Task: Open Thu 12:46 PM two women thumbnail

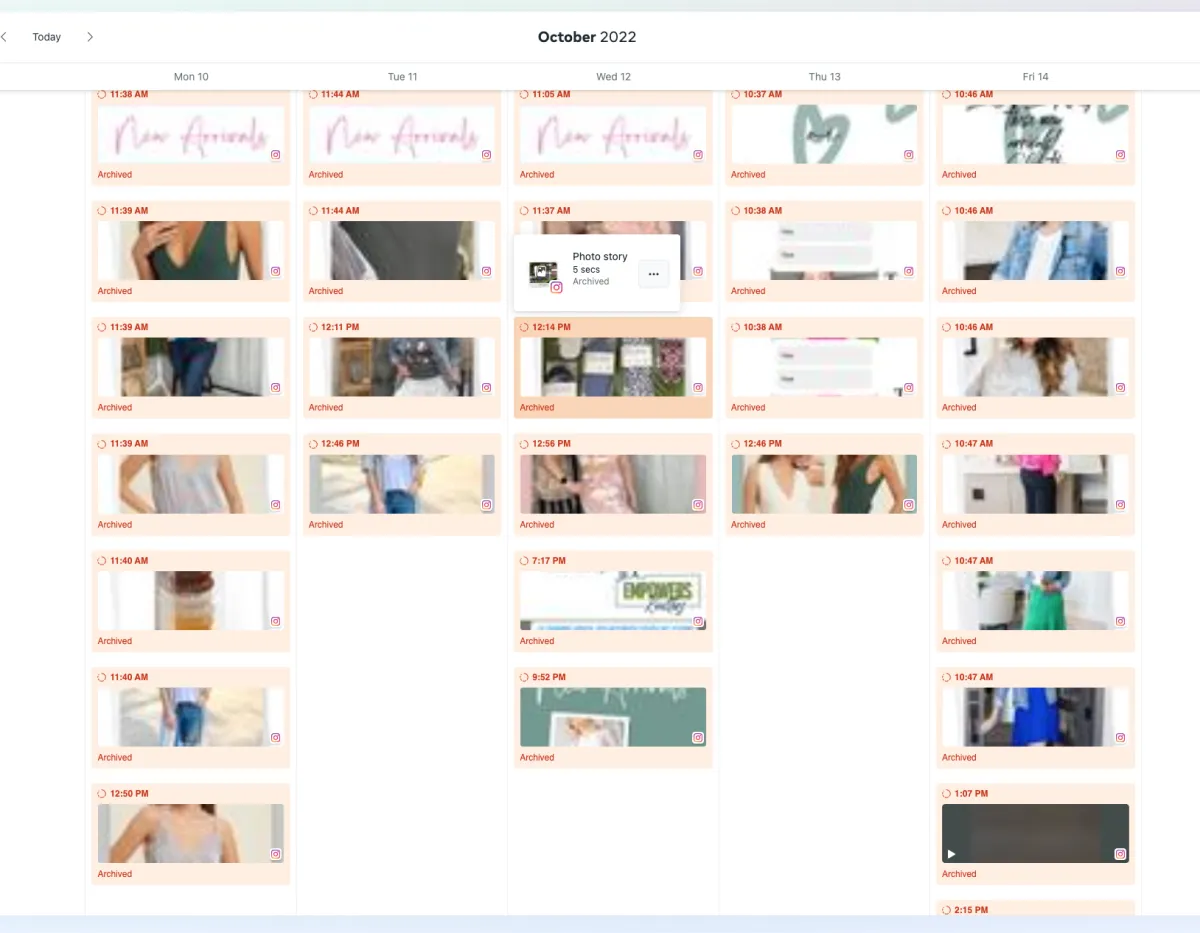Action: point(824,484)
